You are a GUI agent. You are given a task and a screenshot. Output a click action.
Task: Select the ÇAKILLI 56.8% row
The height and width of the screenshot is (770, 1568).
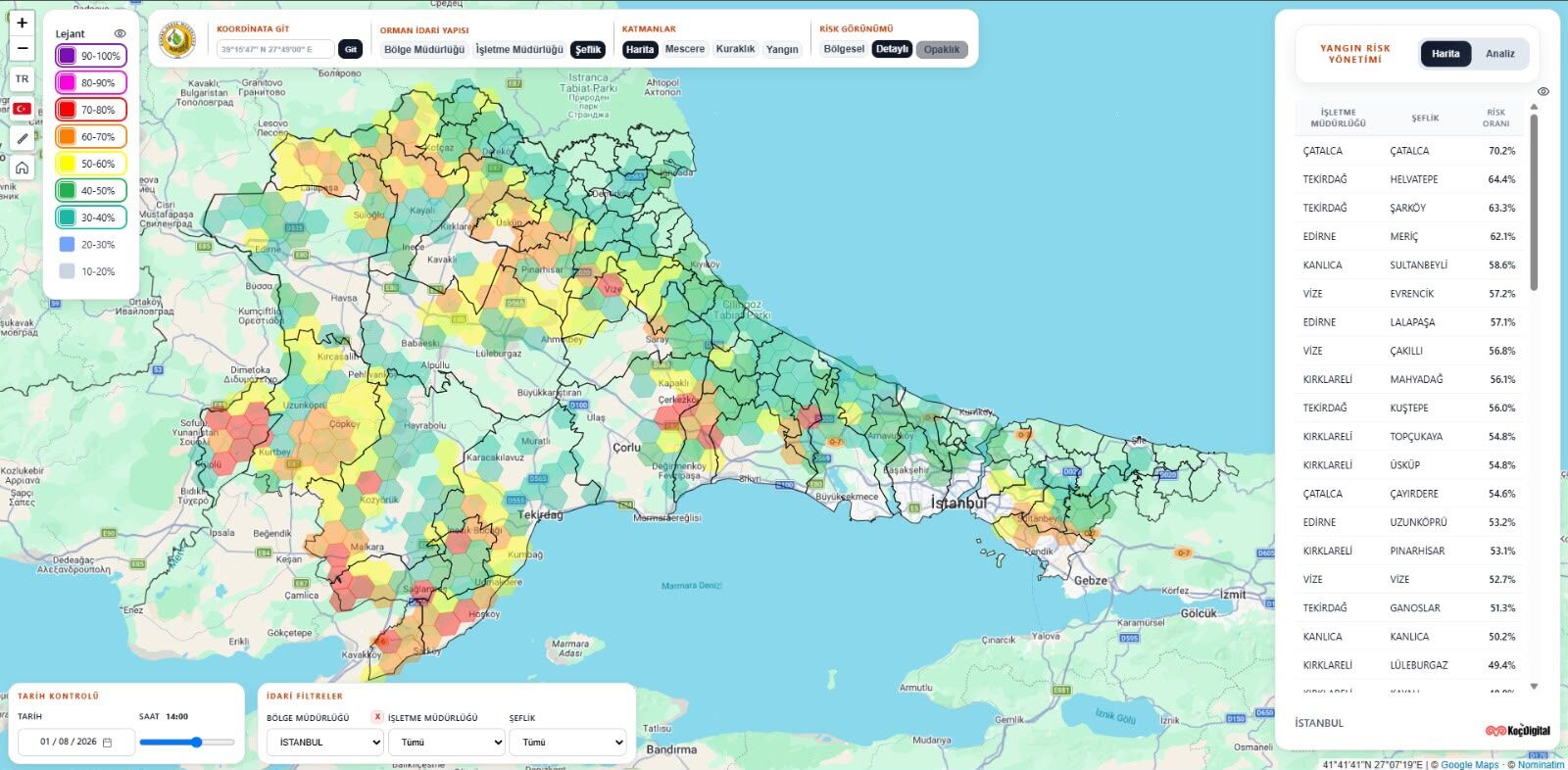coord(1409,351)
